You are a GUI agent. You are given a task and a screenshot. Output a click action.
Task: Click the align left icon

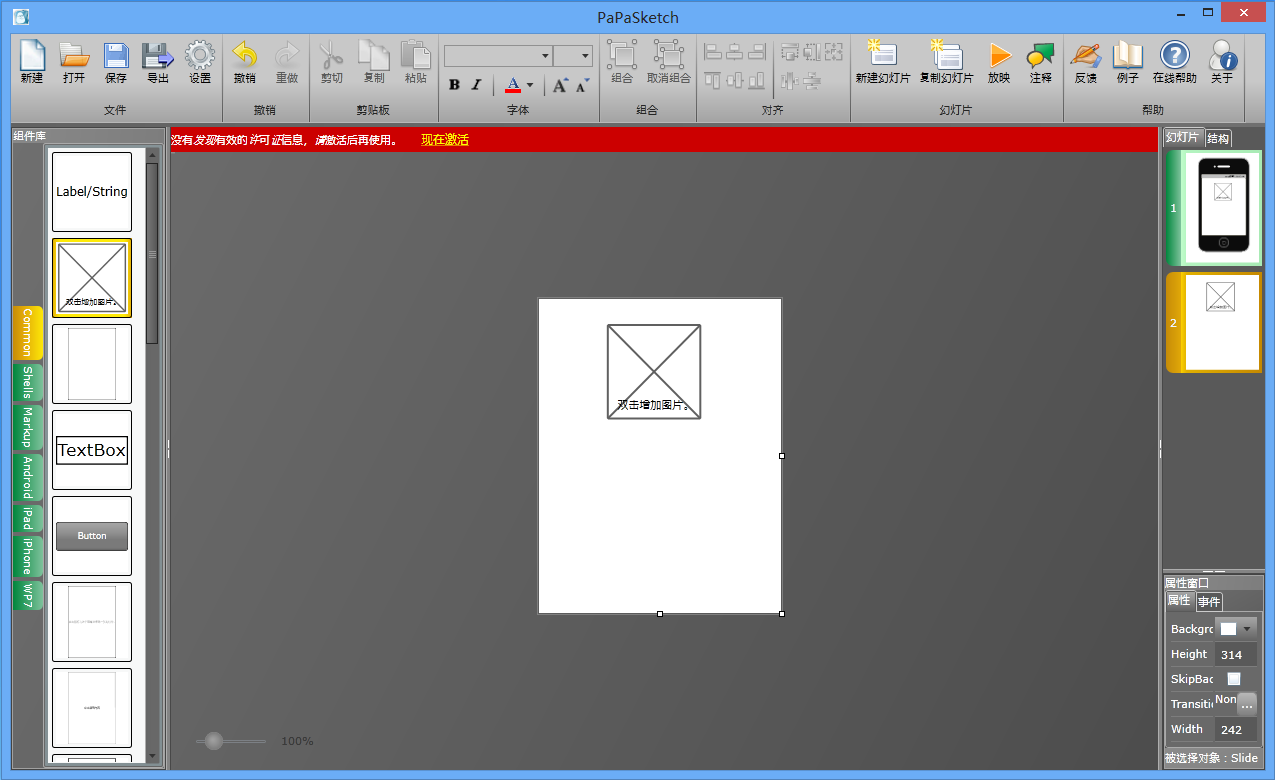pos(713,51)
